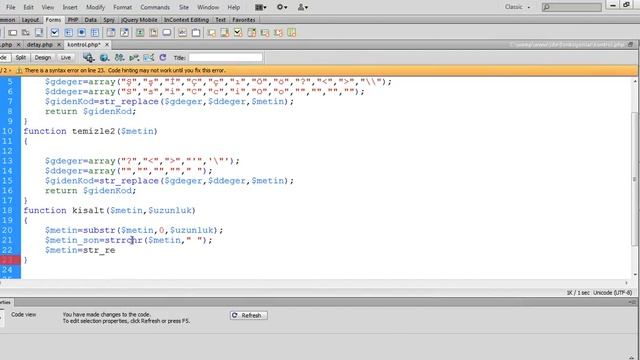This screenshot has width=640, height=360.
Task: Insert Spry Validation Text Field
Action: [211, 33]
